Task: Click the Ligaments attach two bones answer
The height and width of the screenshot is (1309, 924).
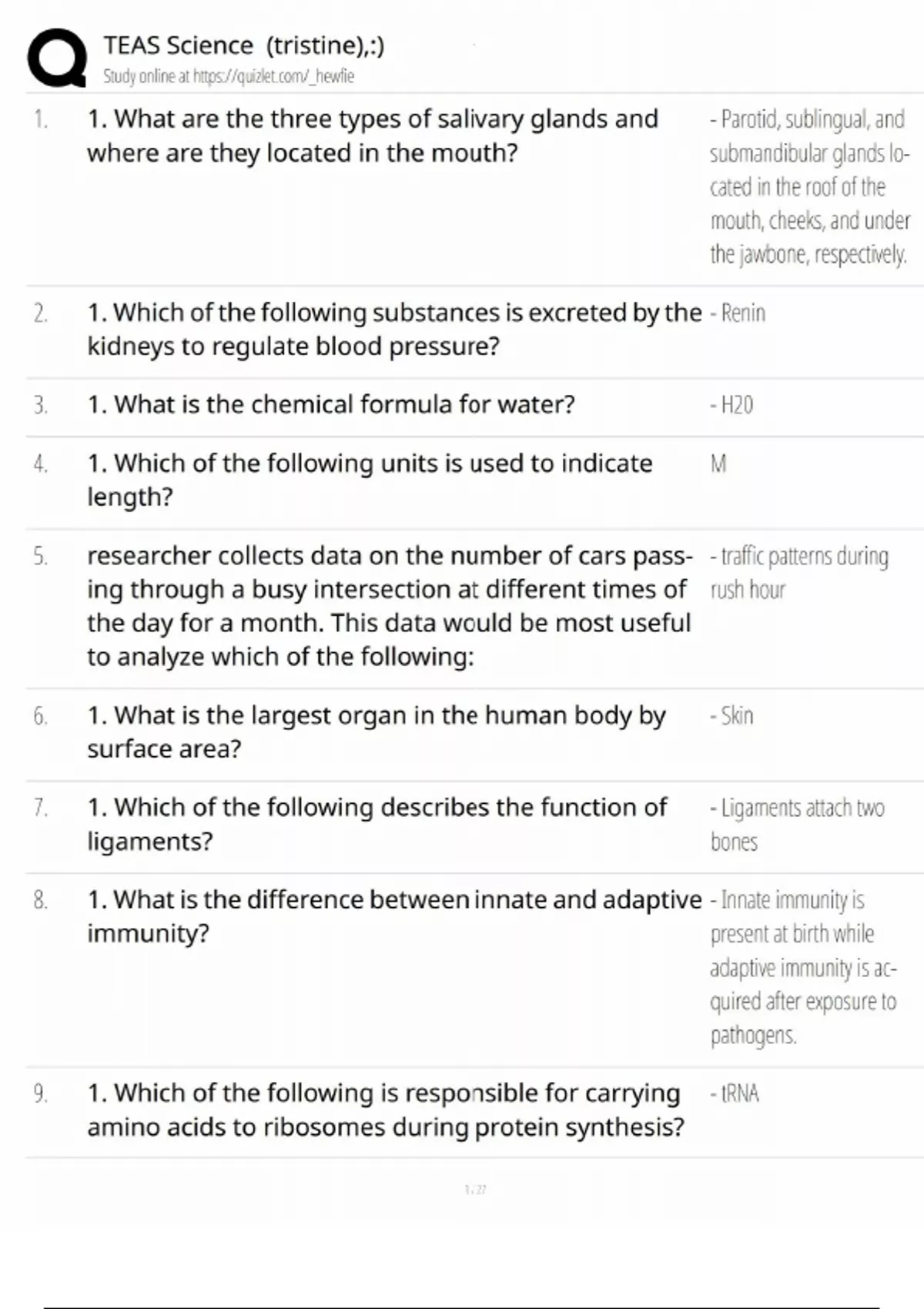Action: point(797,824)
